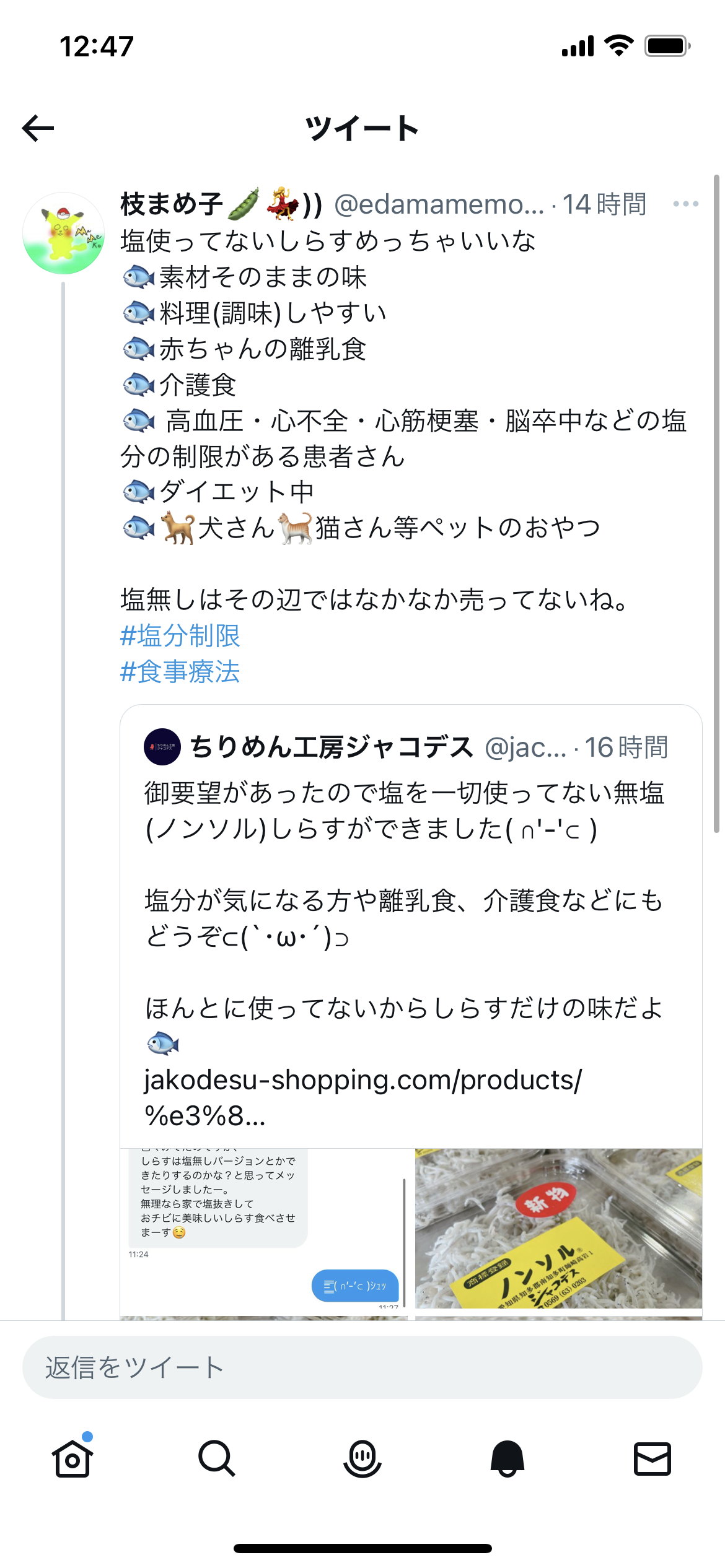Tap the back arrow icon

coord(38,128)
